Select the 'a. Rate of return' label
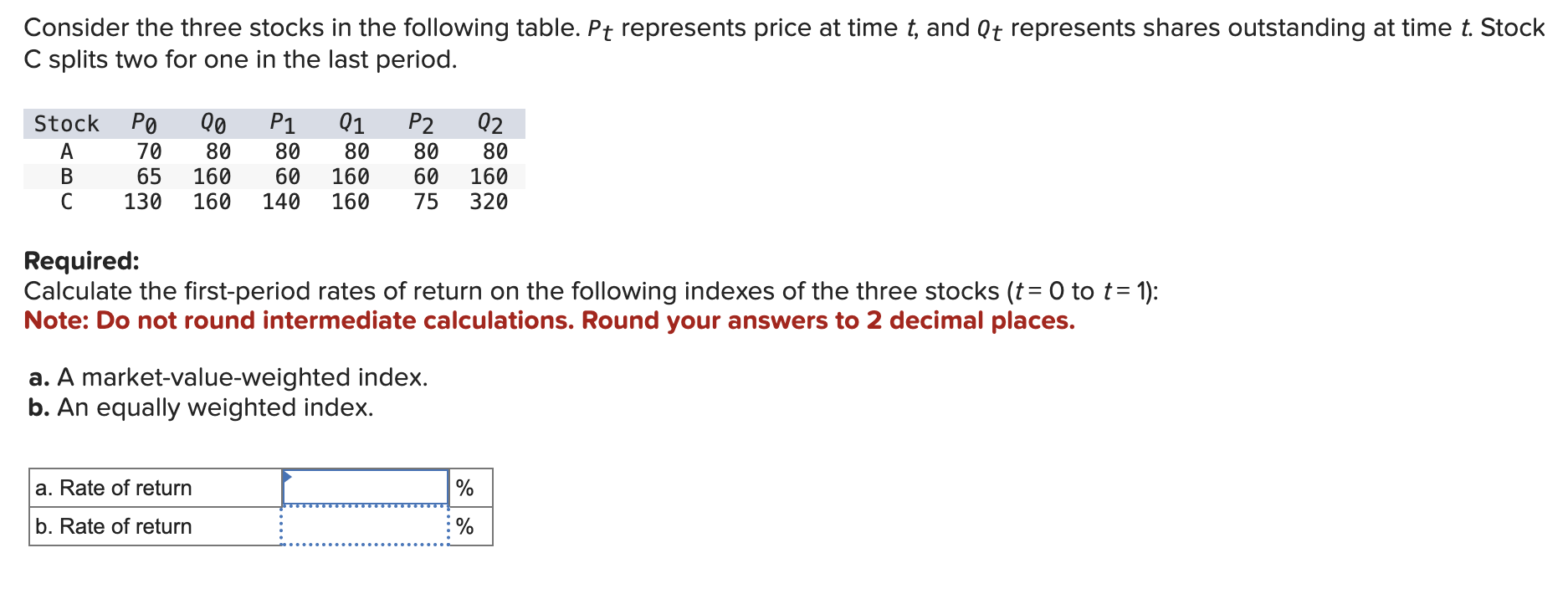1568x599 pixels. 114,486
